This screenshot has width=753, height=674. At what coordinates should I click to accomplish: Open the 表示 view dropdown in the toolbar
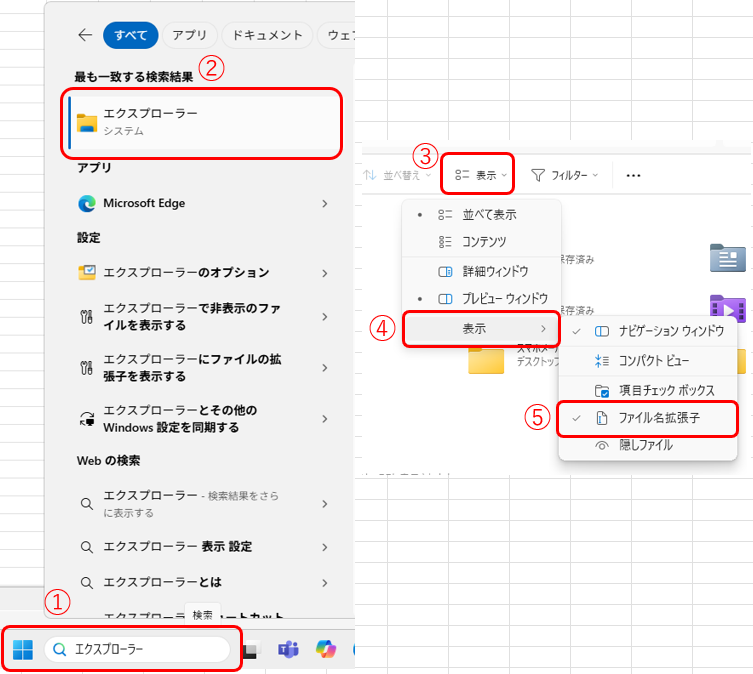tap(480, 175)
